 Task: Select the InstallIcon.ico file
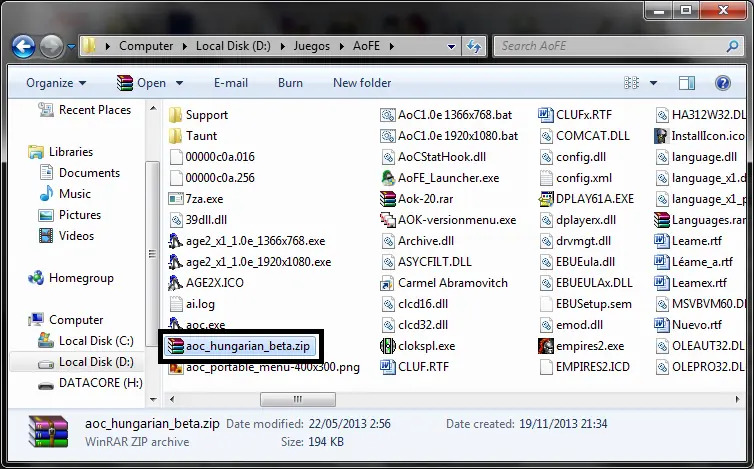[699, 136]
